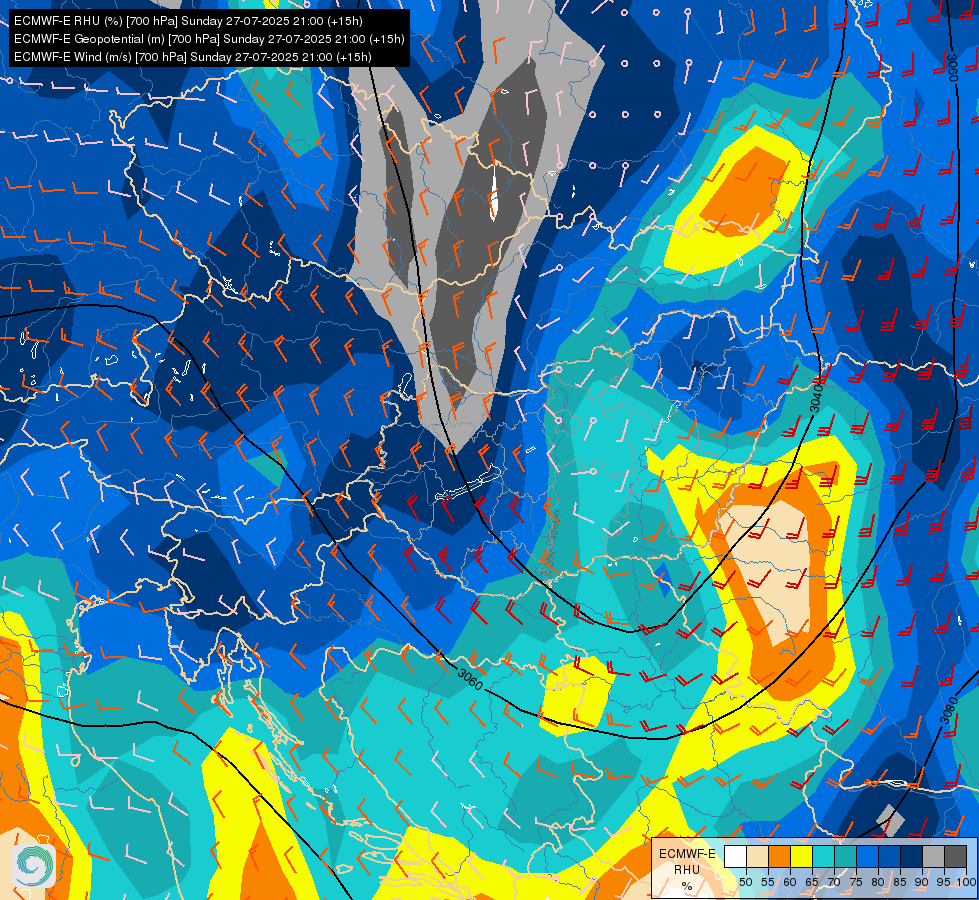This screenshot has width=979, height=900.
Task: Click the cyan 65–70 legend swatch
Action: [824, 856]
